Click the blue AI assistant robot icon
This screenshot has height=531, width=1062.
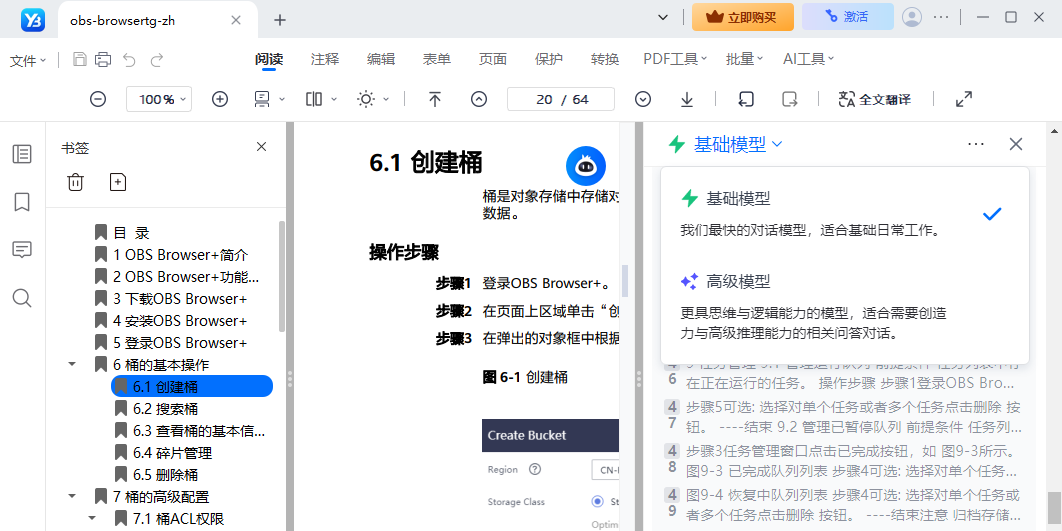pyautogui.click(x=586, y=167)
